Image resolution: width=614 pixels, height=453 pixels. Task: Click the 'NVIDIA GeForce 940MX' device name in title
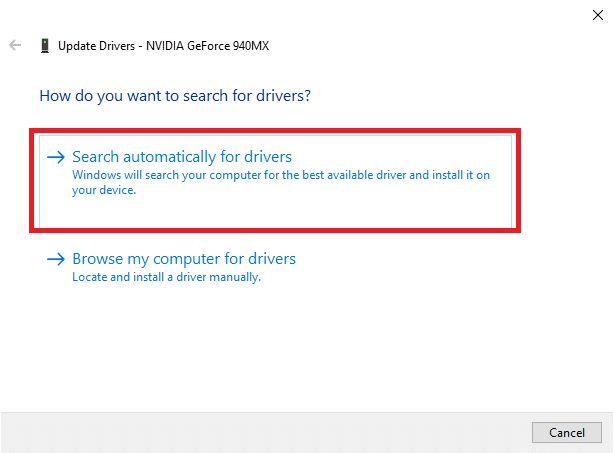coord(208,46)
